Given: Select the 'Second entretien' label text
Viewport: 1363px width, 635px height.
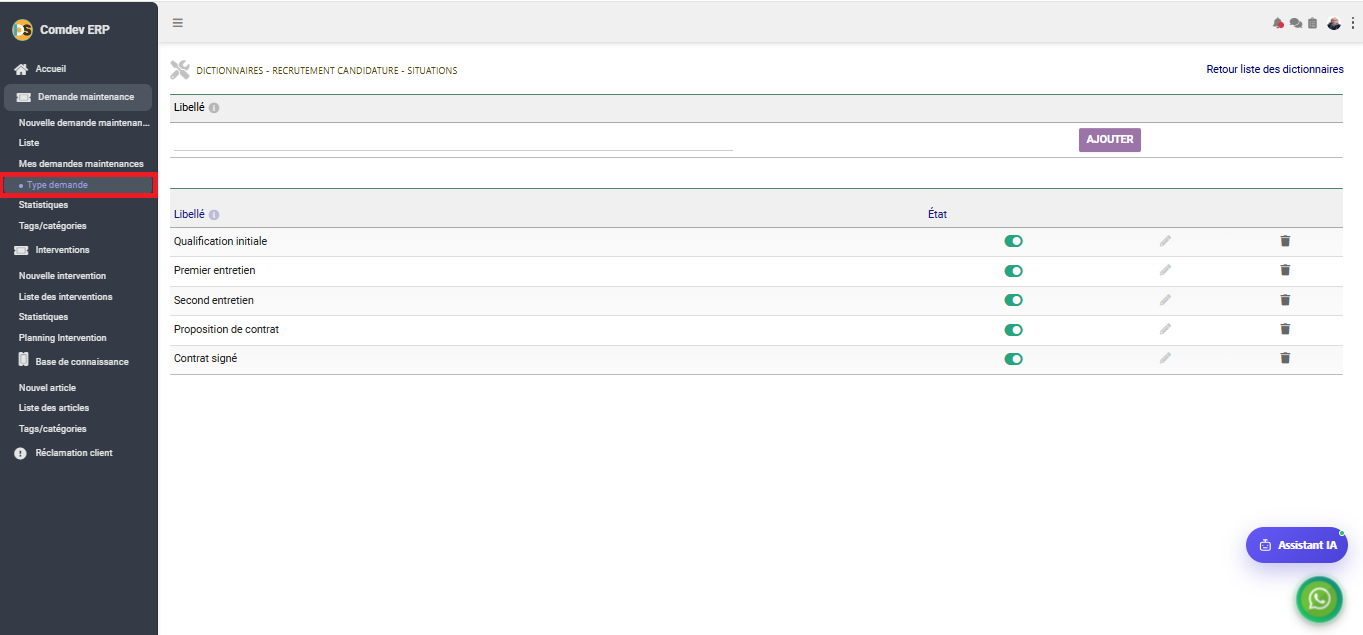Looking at the screenshot, I should pos(214,300).
